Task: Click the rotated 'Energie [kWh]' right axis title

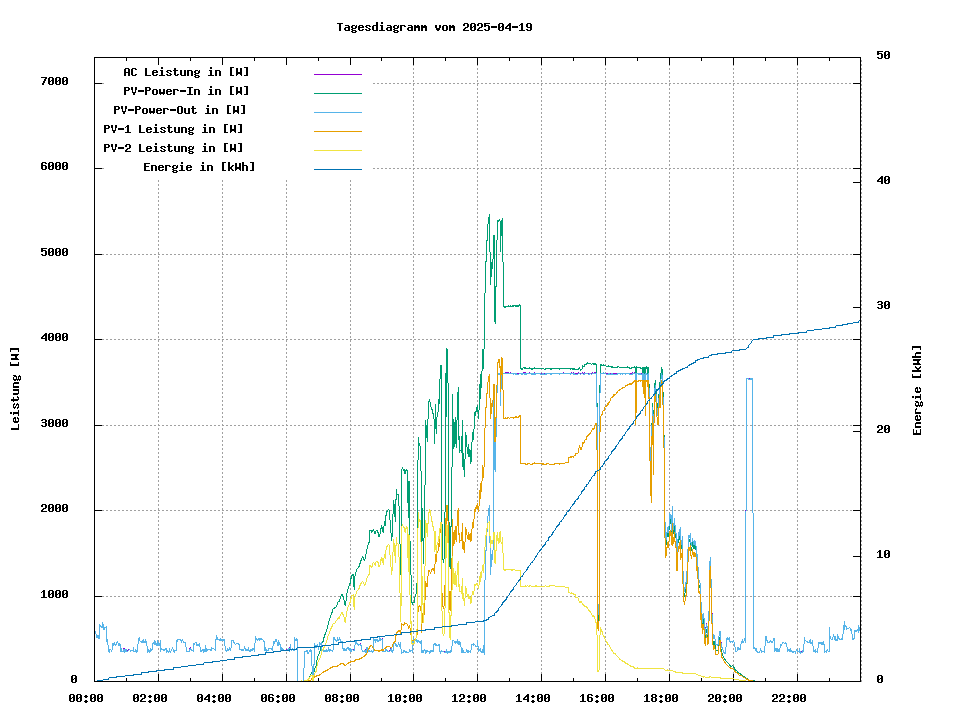Action: tap(917, 390)
